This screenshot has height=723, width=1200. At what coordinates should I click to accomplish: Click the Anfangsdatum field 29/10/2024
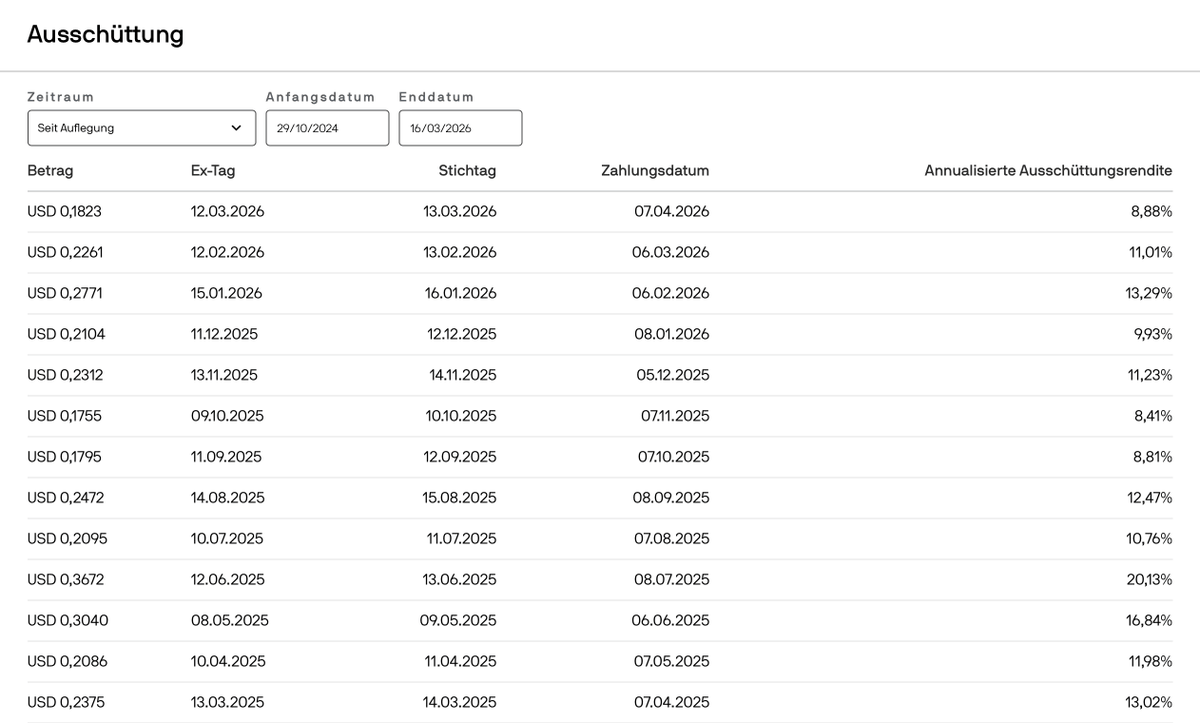click(327, 128)
